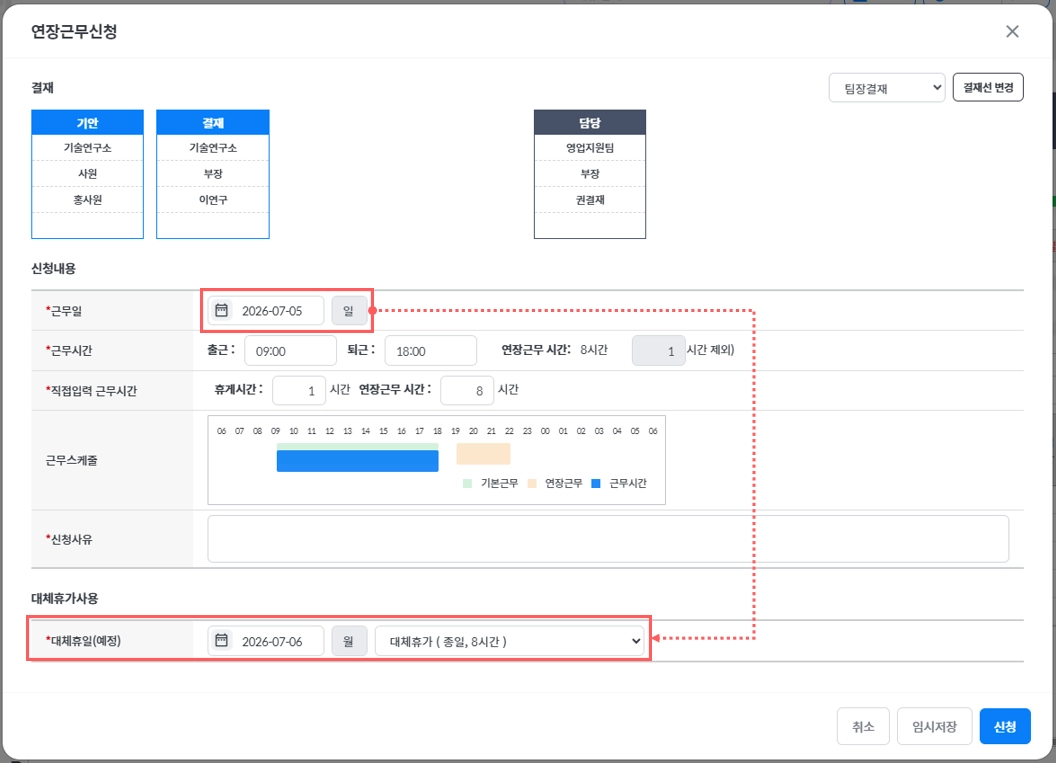Click the 근무스케줄 row label

tap(71, 461)
